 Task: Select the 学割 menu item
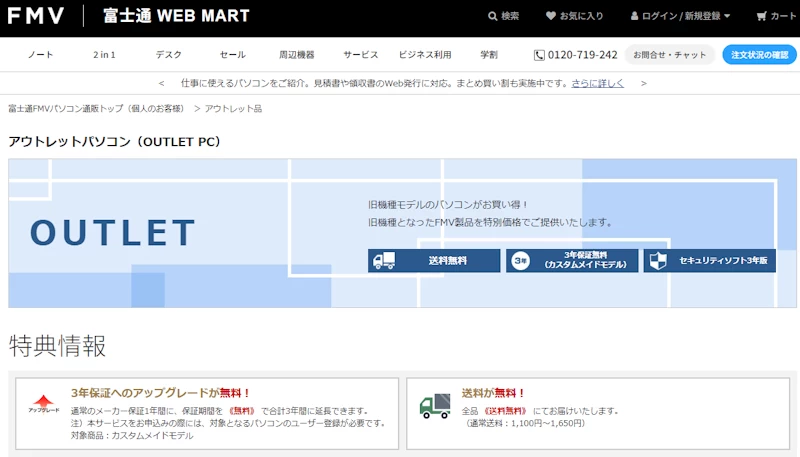tap(489, 55)
